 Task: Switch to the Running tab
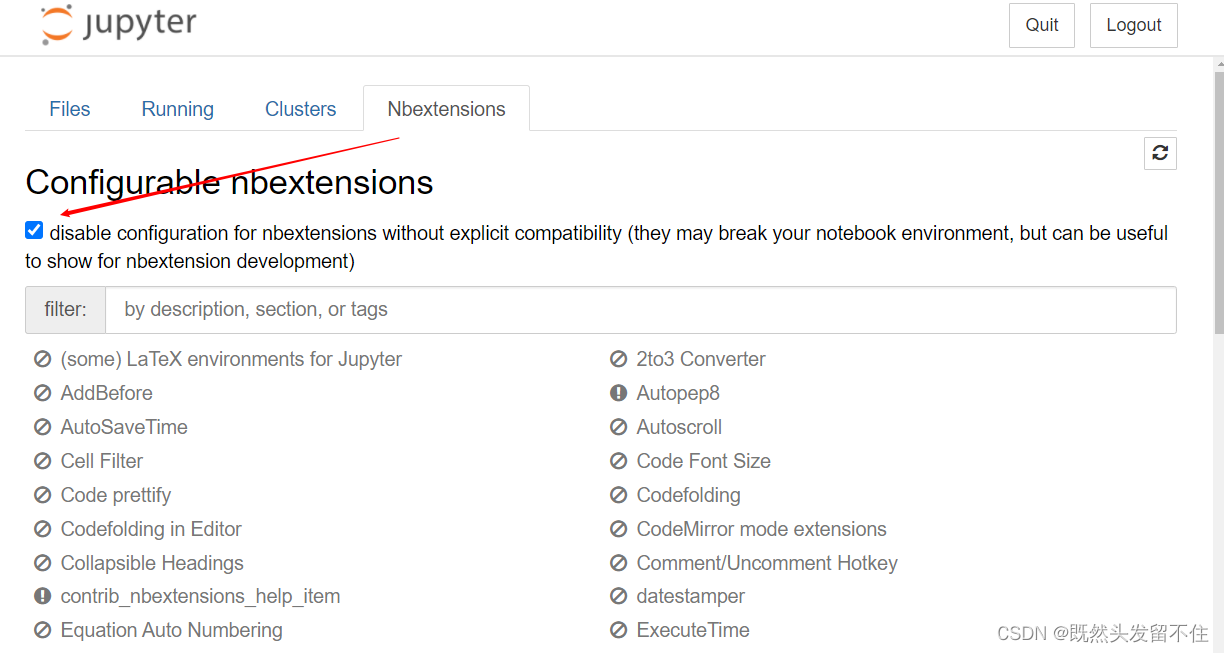[x=178, y=109]
